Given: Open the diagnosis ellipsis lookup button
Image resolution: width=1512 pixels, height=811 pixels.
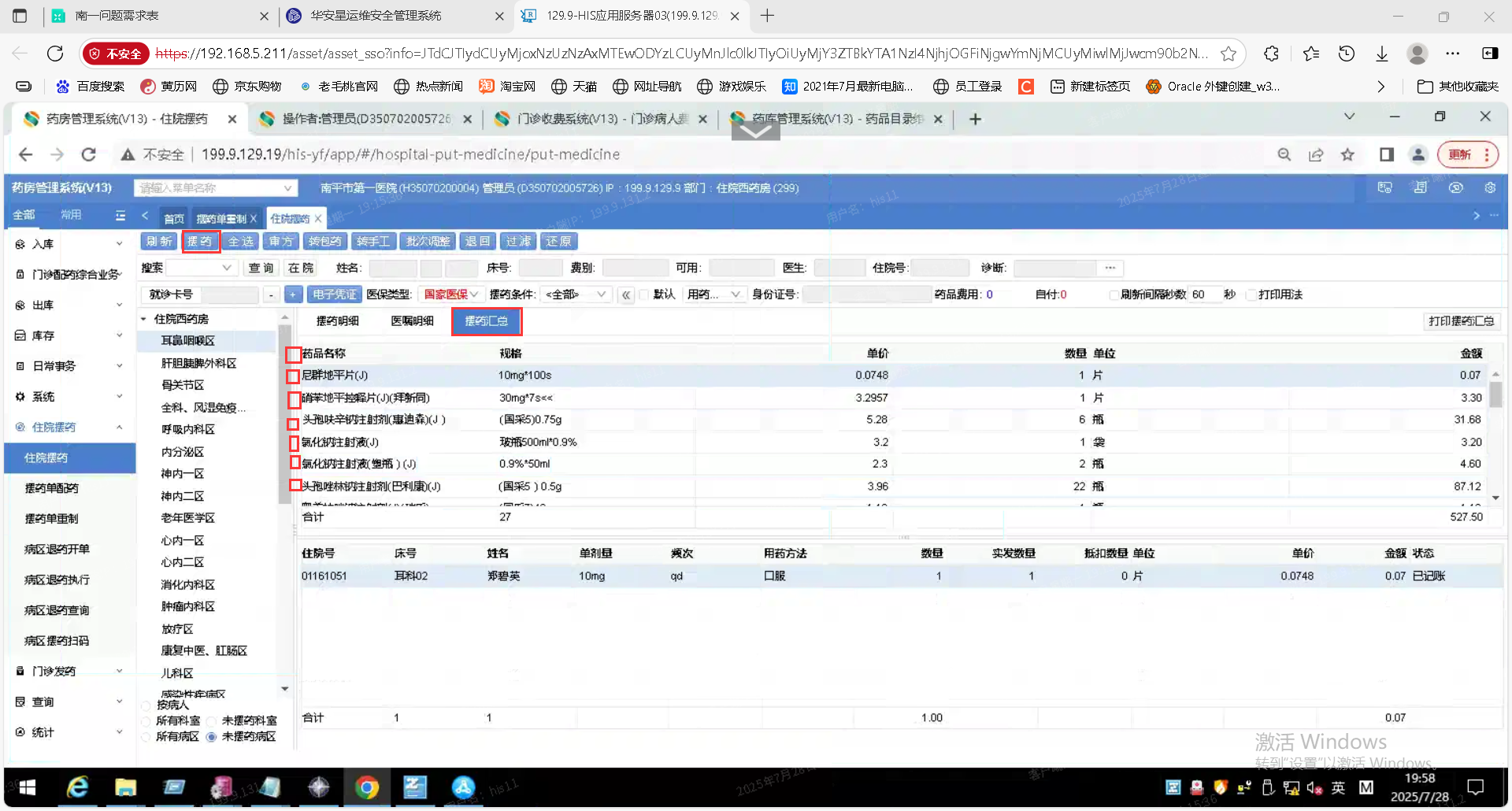Looking at the screenshot, I should coord(1110,268).
